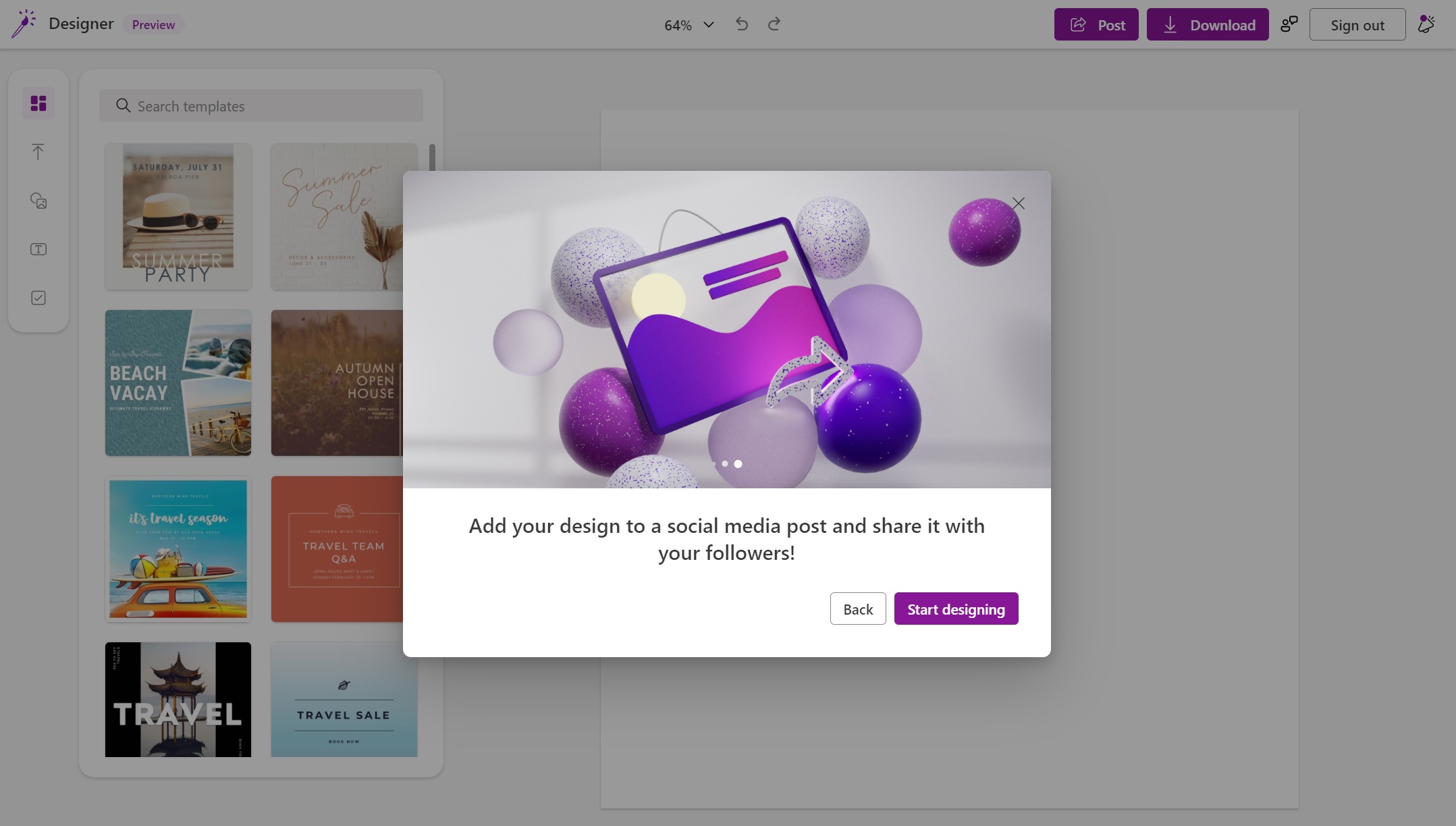Close the onboarding modal dialog
Screen dimensions: 1456x826
(1018, 203)
